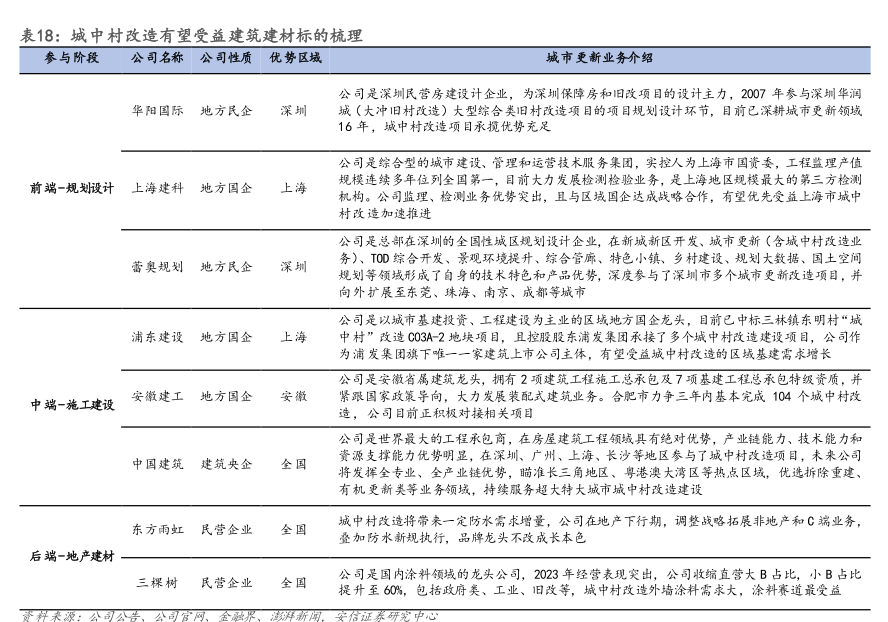Select company name 中国建筑

157,464
